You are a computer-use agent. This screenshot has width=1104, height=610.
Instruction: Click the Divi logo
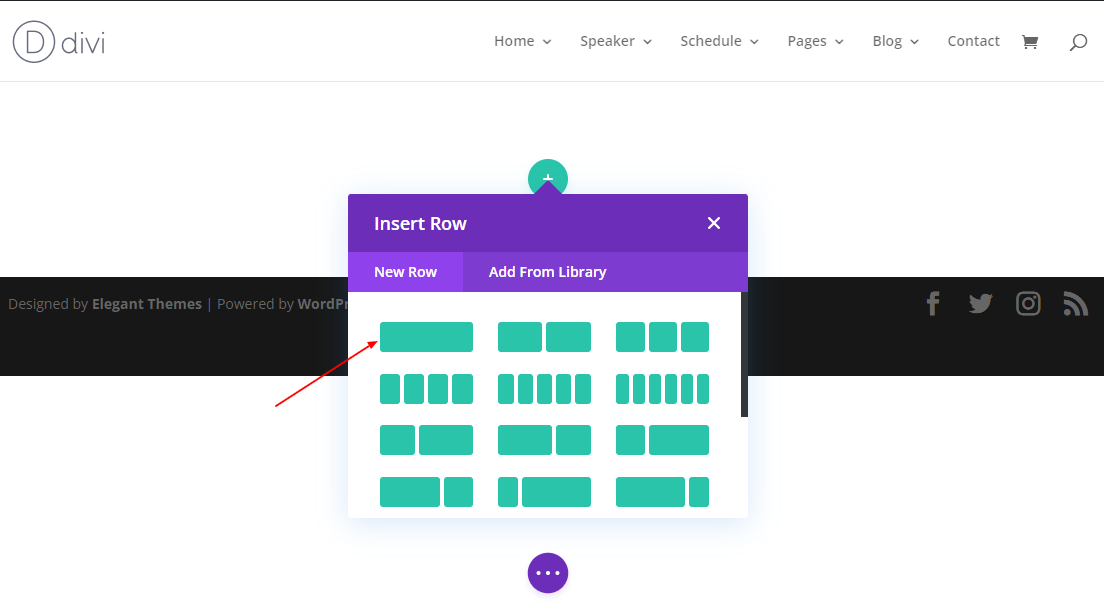click(57, 41)
